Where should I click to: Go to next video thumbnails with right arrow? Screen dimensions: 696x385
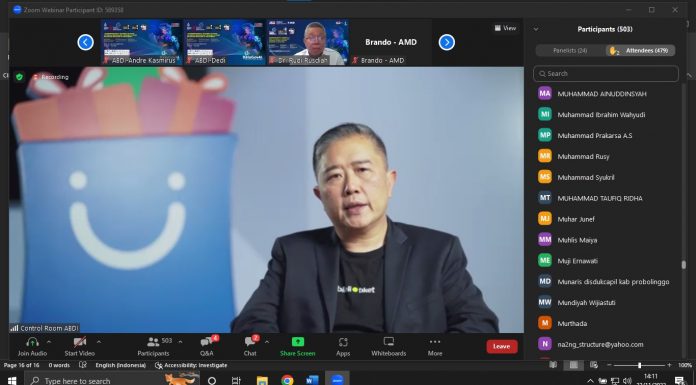pos(447,42)
